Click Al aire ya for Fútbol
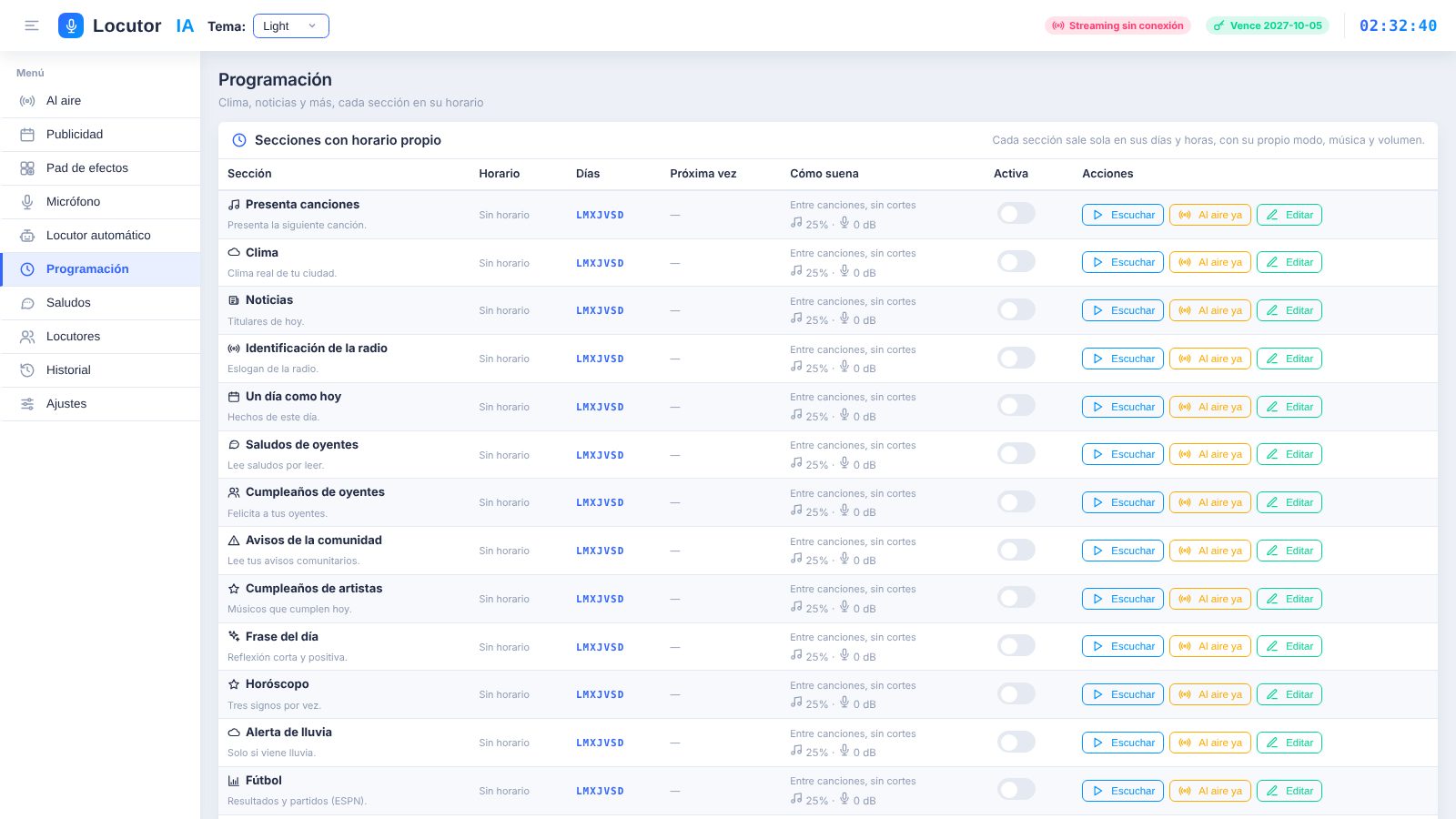This screenshot has height=819, width=1456. click(x=1210, y=791)
